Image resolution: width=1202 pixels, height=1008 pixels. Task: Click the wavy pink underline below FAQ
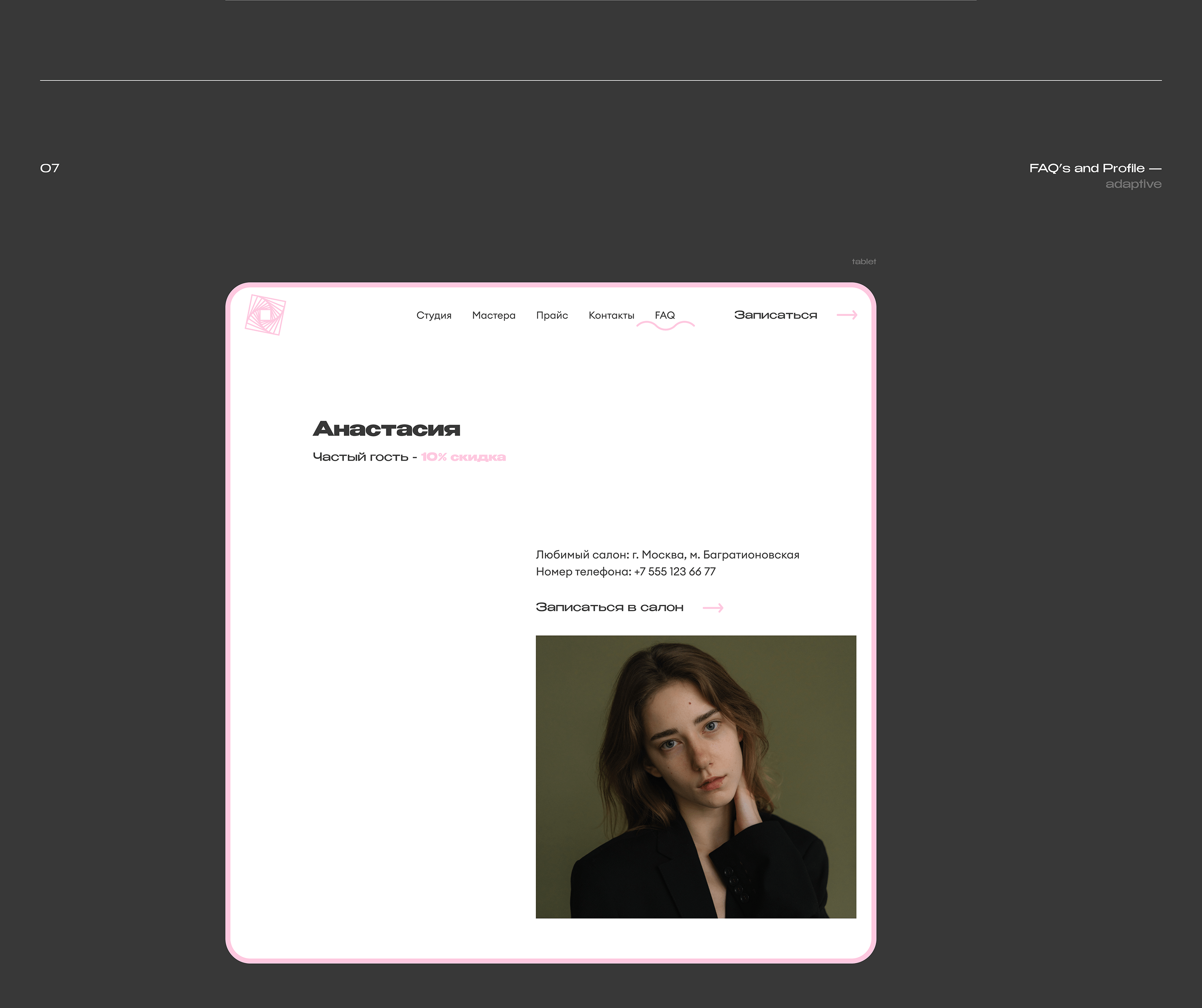665,326
